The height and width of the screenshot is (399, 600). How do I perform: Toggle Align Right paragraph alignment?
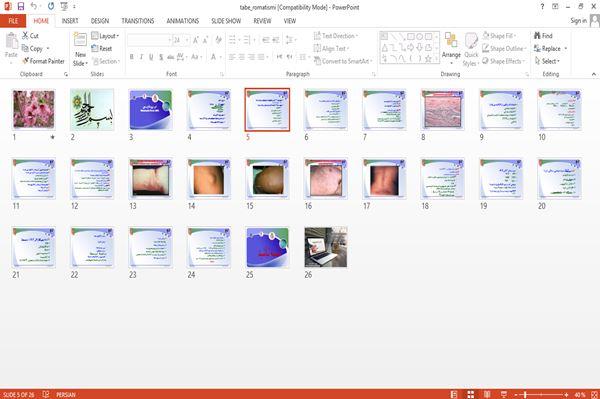[251, 57]
